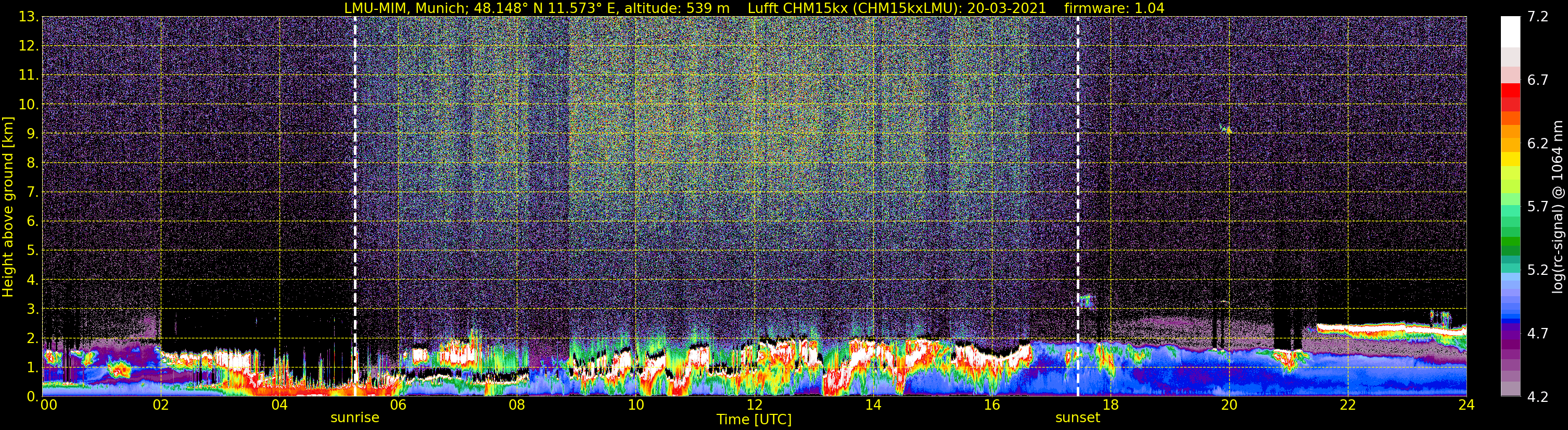Click the time axis tick label '08'
The width and height of the screenshot is (1568, 430).
coord(517,405)
